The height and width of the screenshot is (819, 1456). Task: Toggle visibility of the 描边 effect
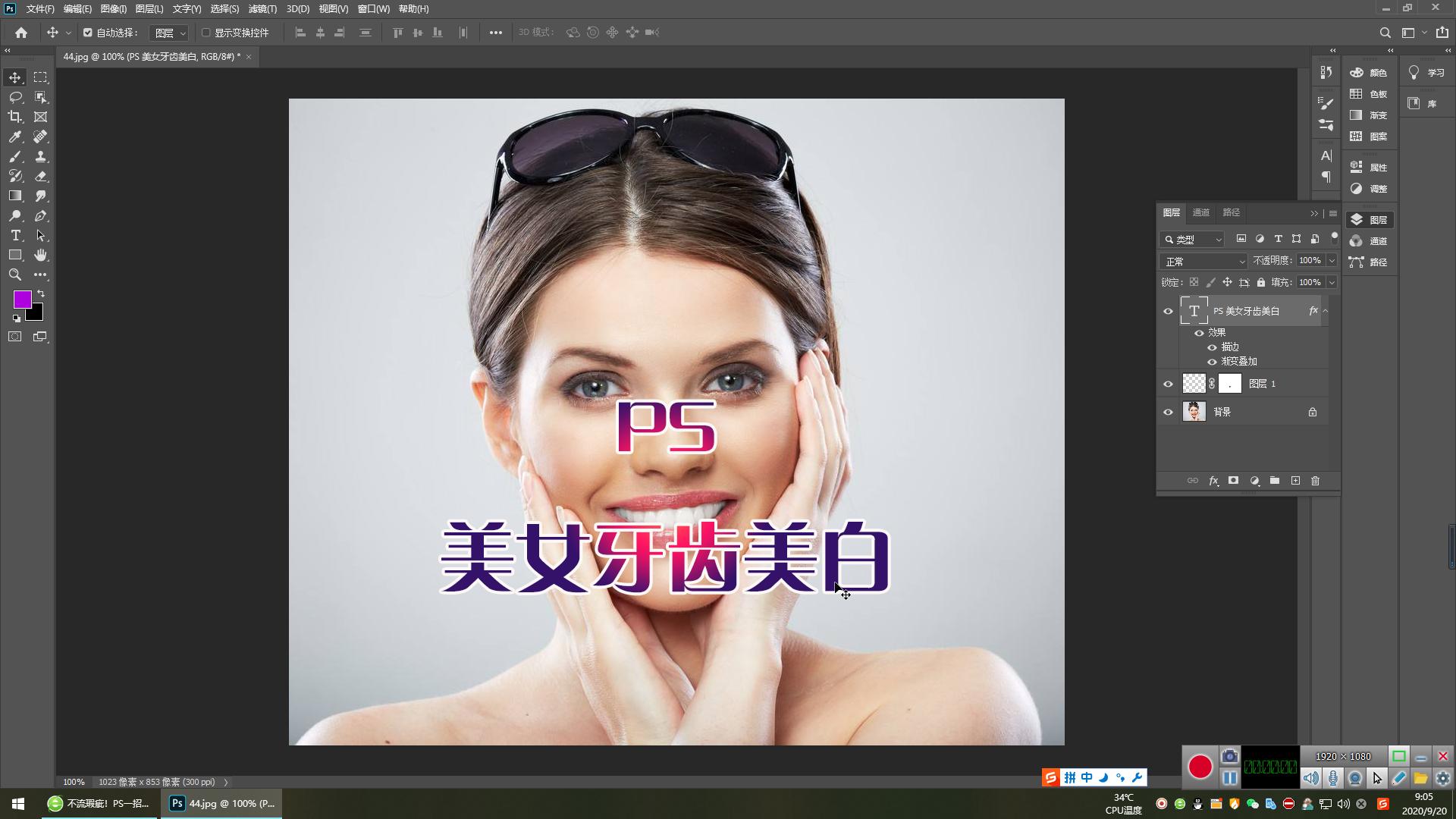click(1212, 347)
